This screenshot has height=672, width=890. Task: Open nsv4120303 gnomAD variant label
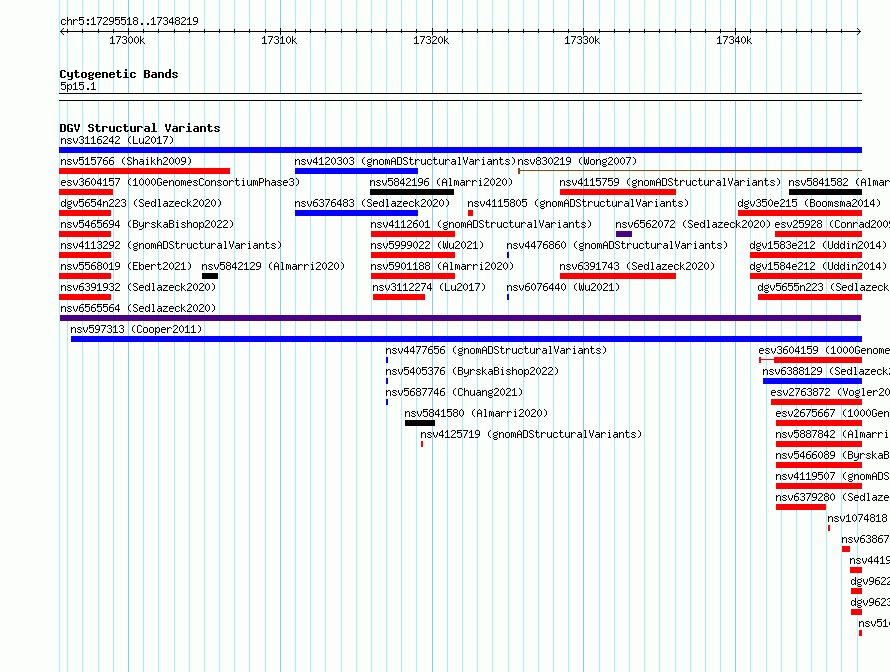click(405, 161)
